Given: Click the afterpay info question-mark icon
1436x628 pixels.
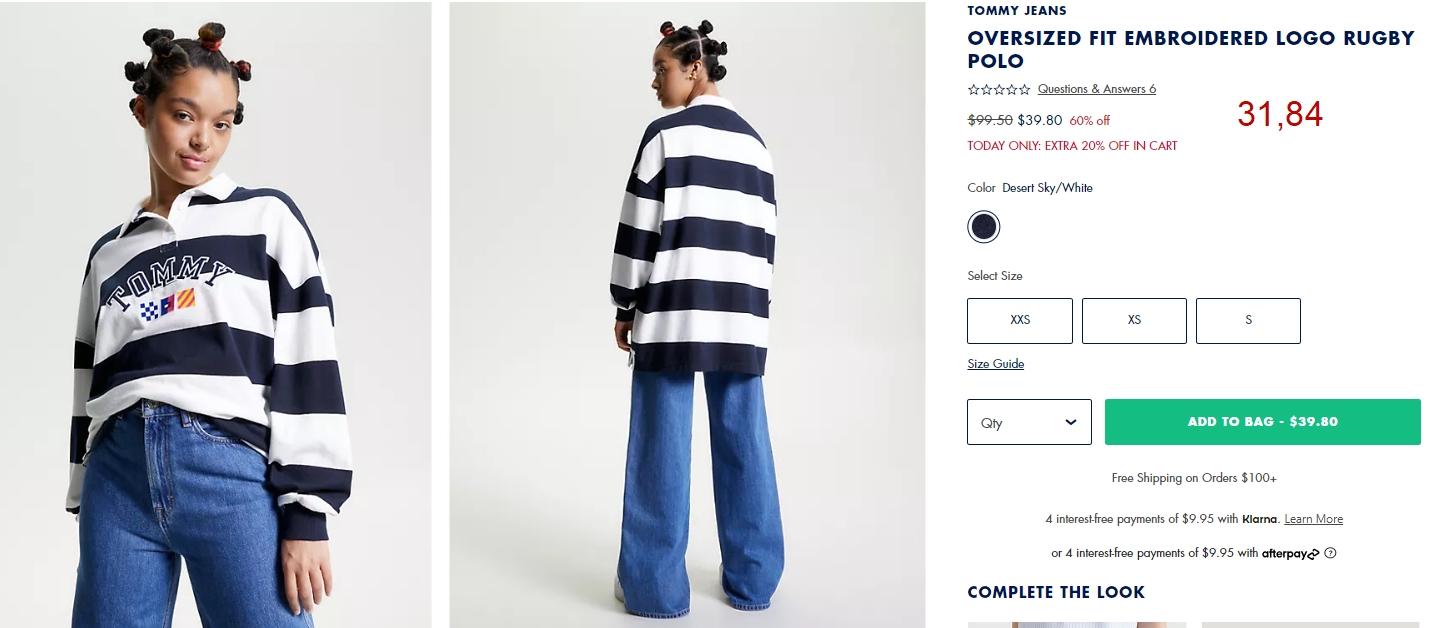Looking at the screenshot, I should point(1330,553).
